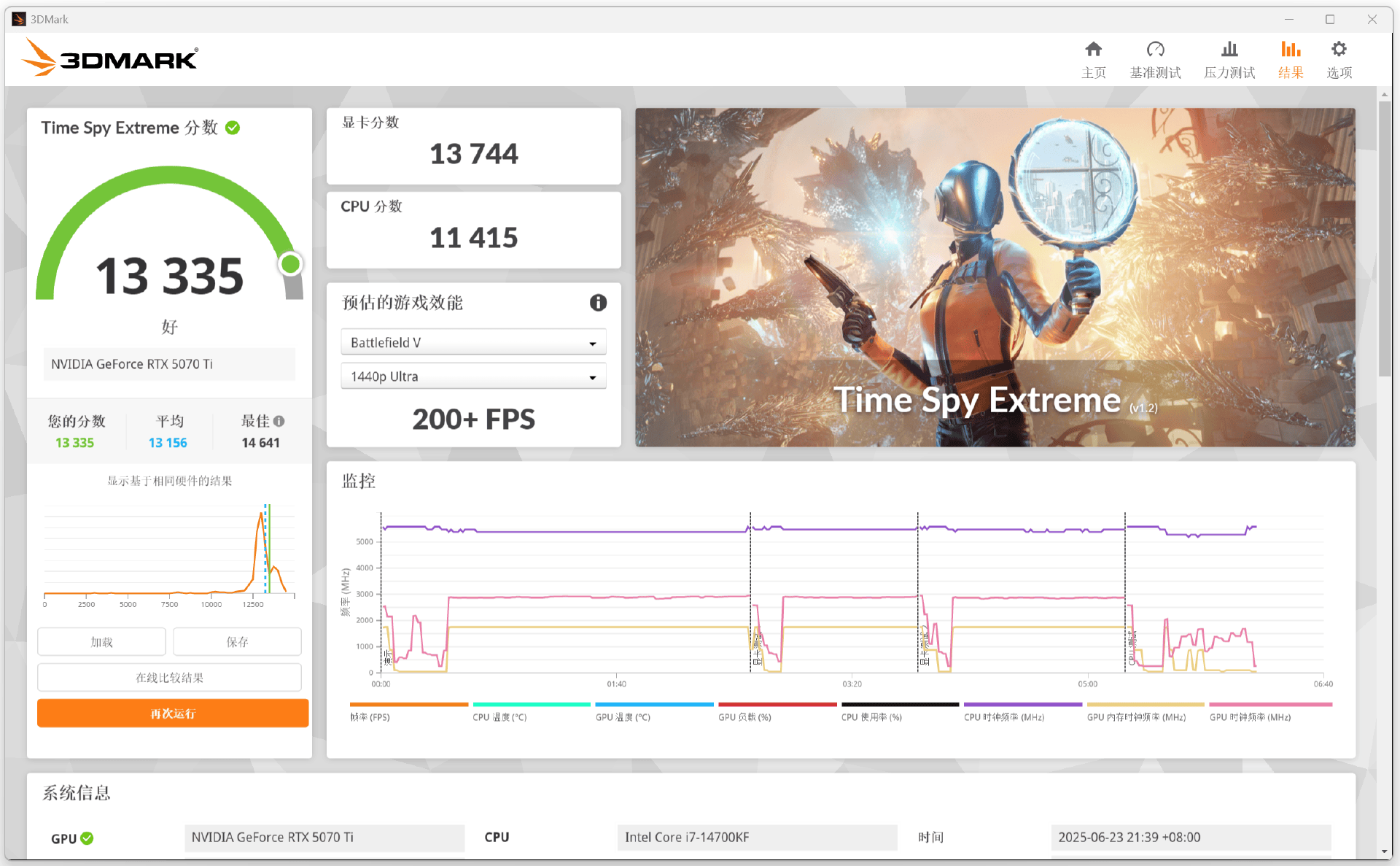
Task: Open the 1440p Ultra resolution dropdown
Action: 473,376
